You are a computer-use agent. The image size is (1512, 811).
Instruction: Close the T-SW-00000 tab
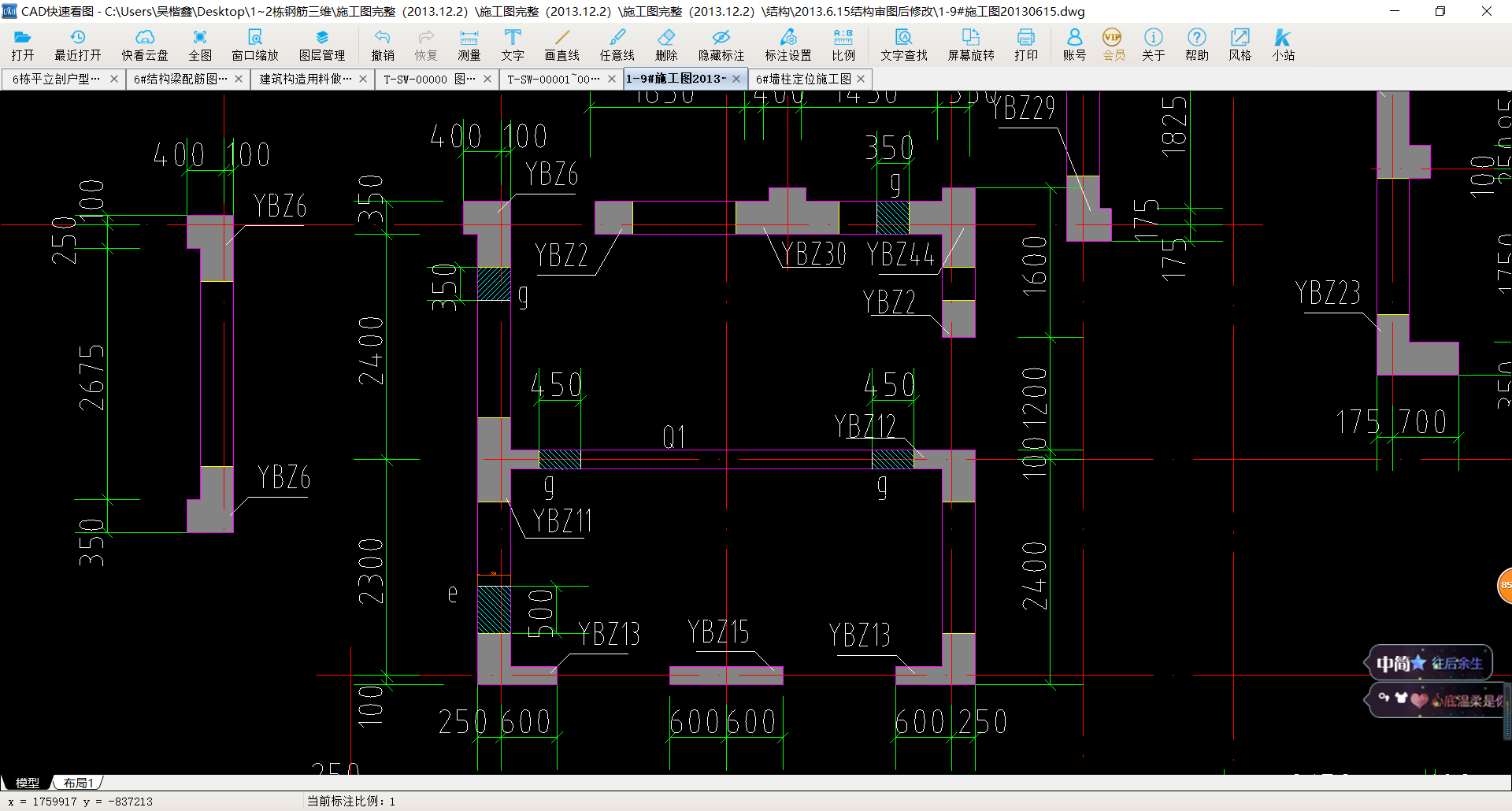(x=487, y=79)
